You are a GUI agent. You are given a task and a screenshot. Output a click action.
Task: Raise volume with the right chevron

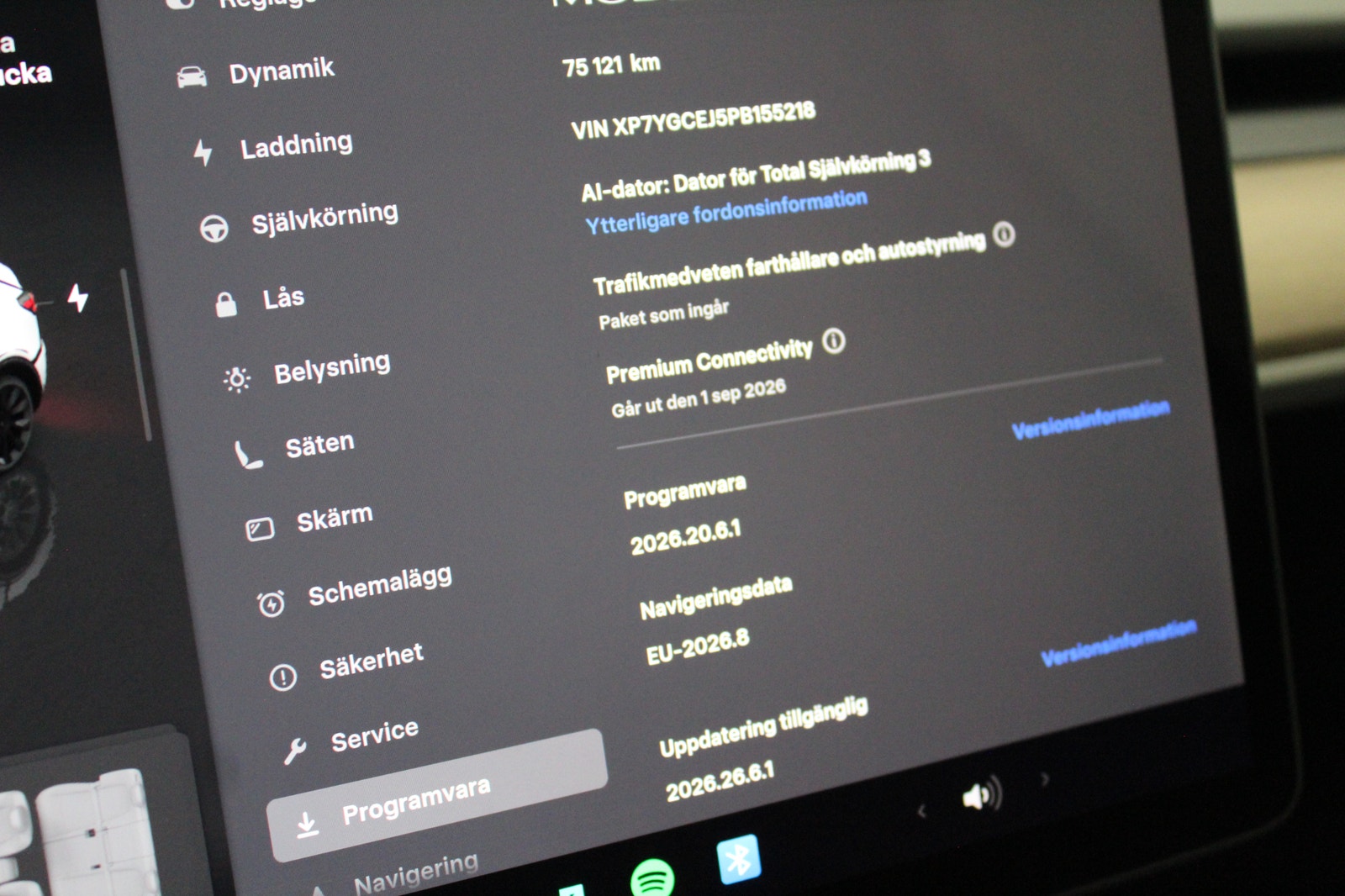pyautogui.click(x=1045, y=779)
